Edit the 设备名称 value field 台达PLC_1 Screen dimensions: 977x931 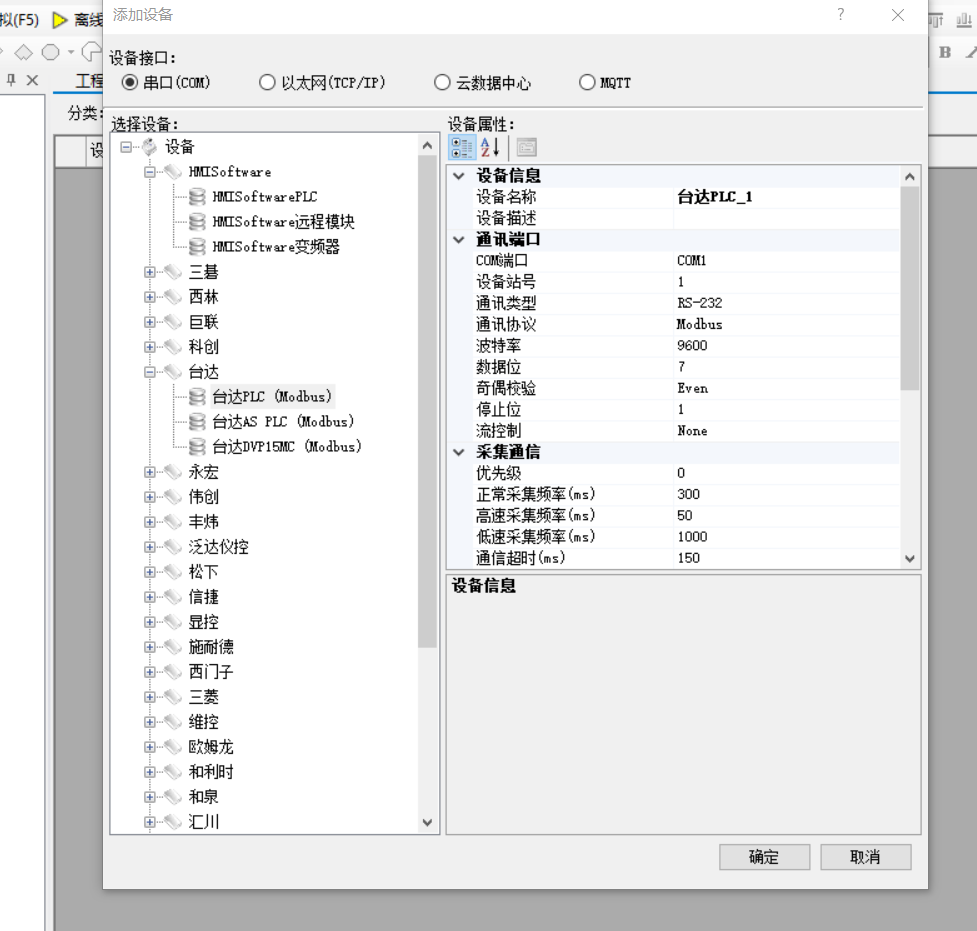pos(785,197)
